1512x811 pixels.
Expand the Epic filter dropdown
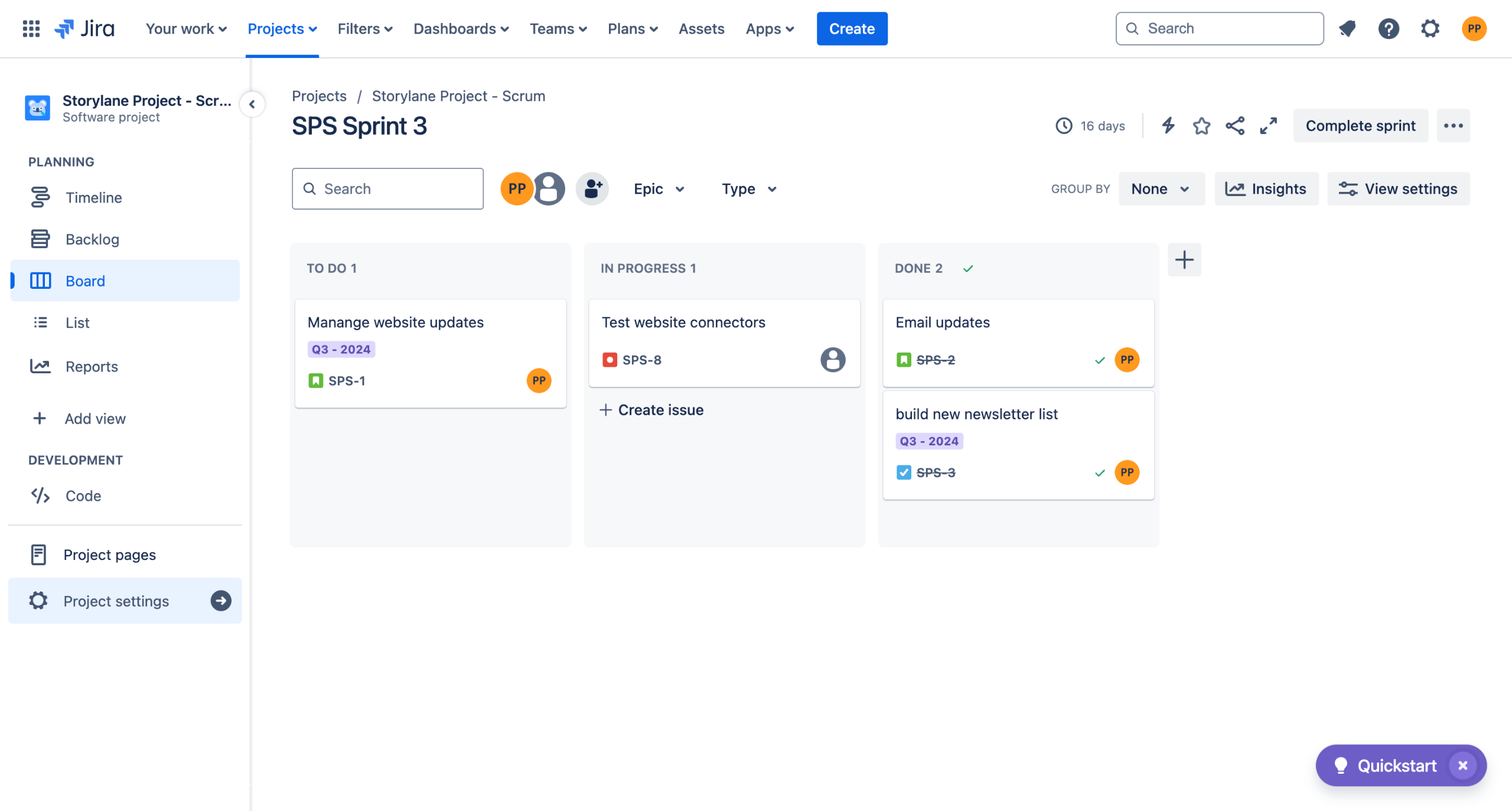point(659,189)
